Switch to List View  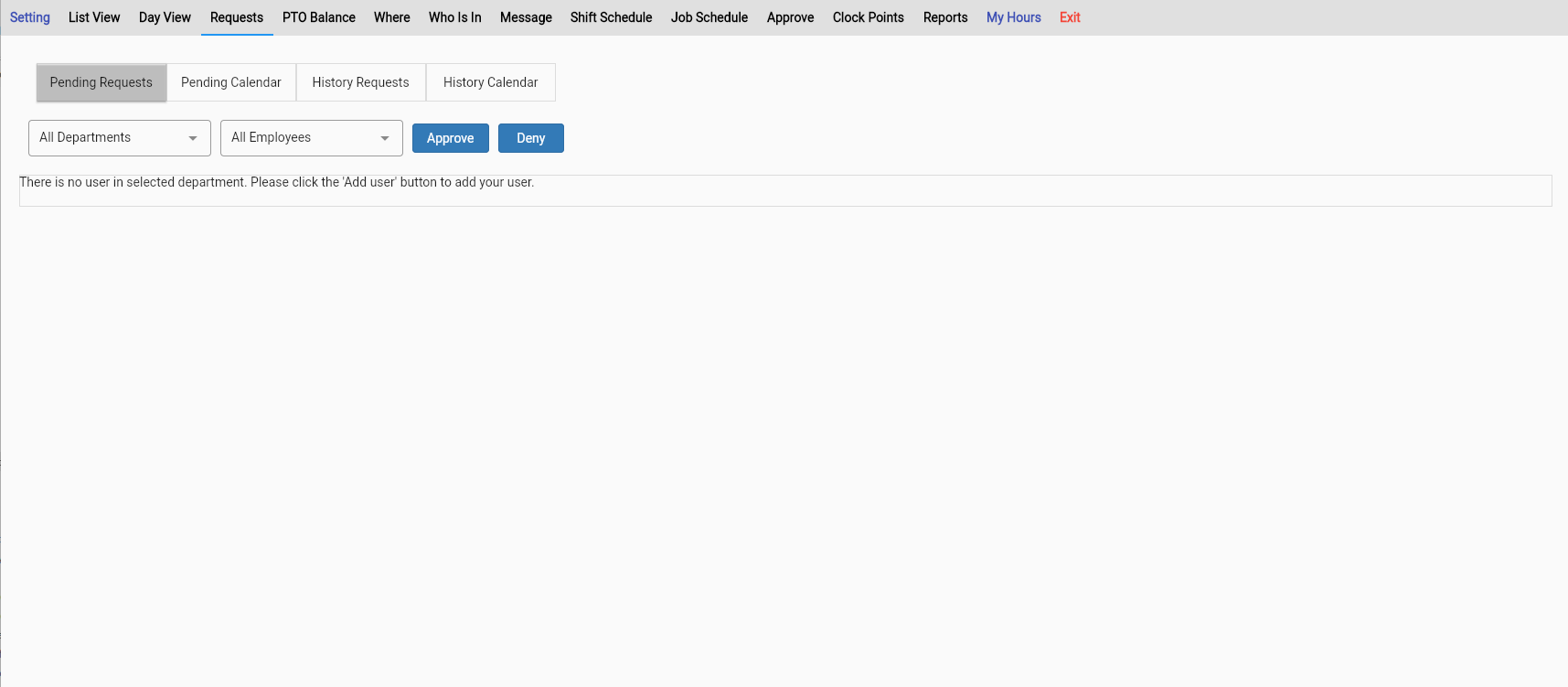pyautogui.click(x=94, y=17)
